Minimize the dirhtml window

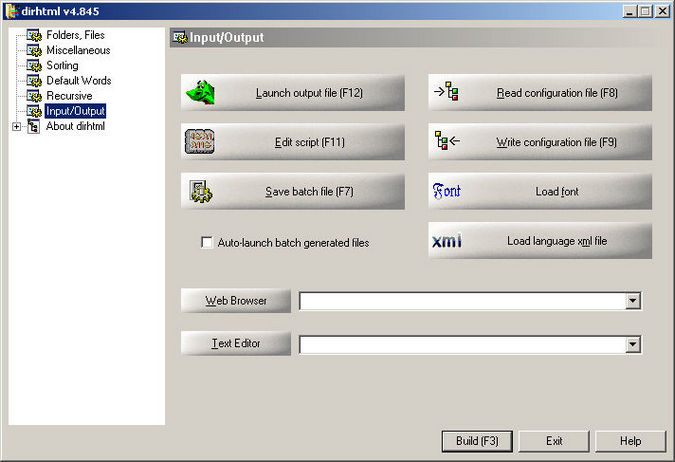pos(629,11)
